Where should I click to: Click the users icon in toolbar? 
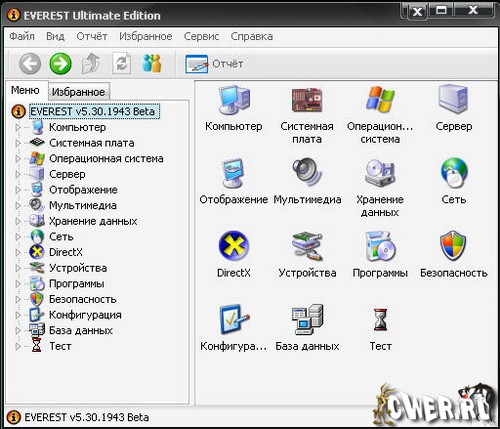[152, 63]
